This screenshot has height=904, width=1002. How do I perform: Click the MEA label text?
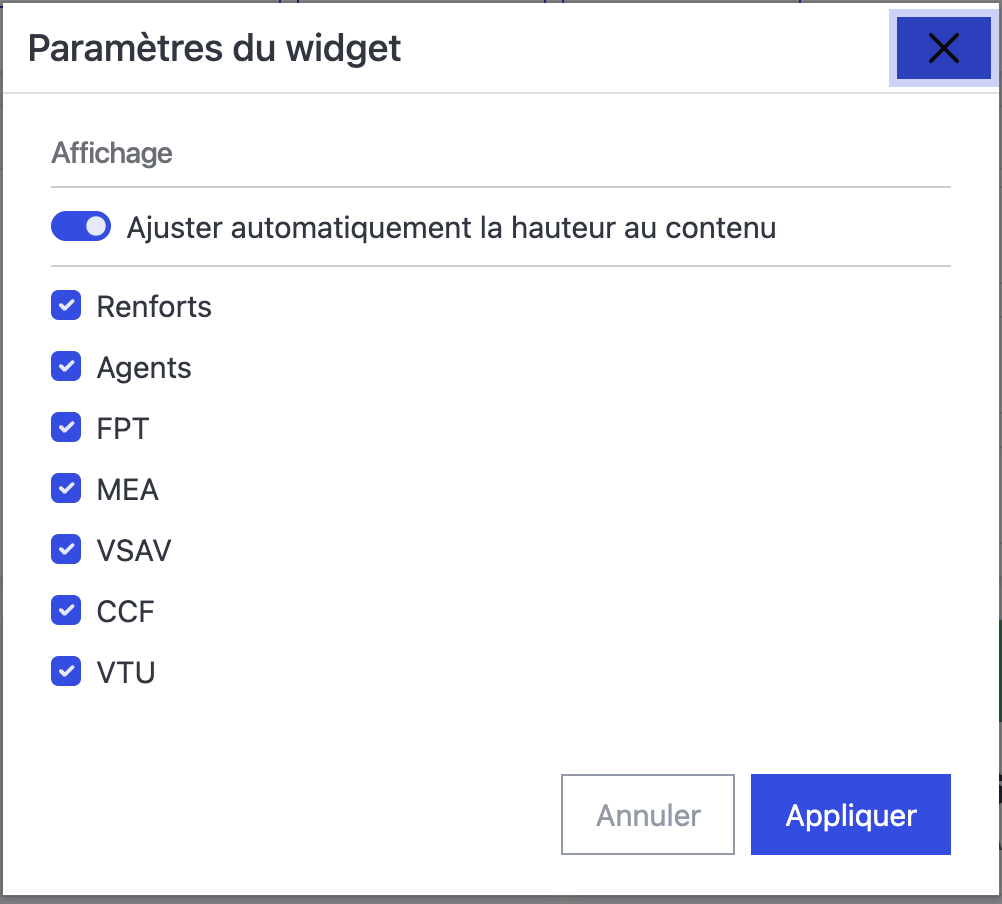(128, 490)
